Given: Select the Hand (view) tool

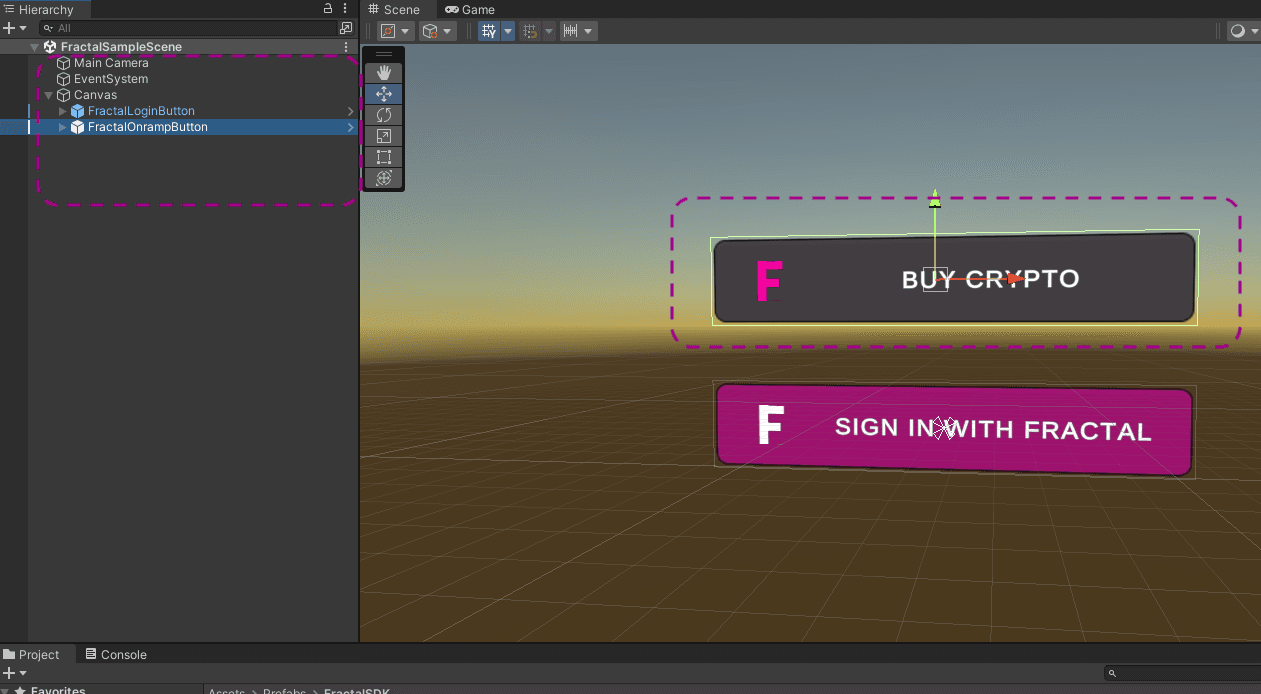Looking at the screenshot, I should pyautogui.click(x=383, y=73).
